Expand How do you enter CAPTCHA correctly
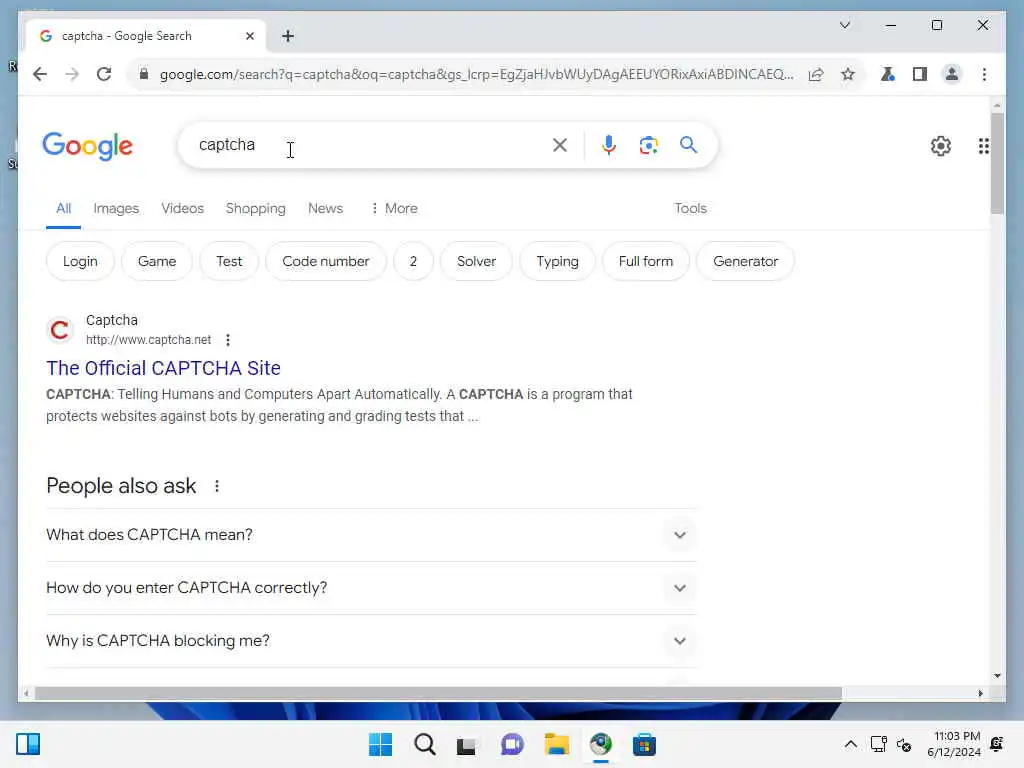This screenshot has height=768, width=1024. [x=371, y=588]
